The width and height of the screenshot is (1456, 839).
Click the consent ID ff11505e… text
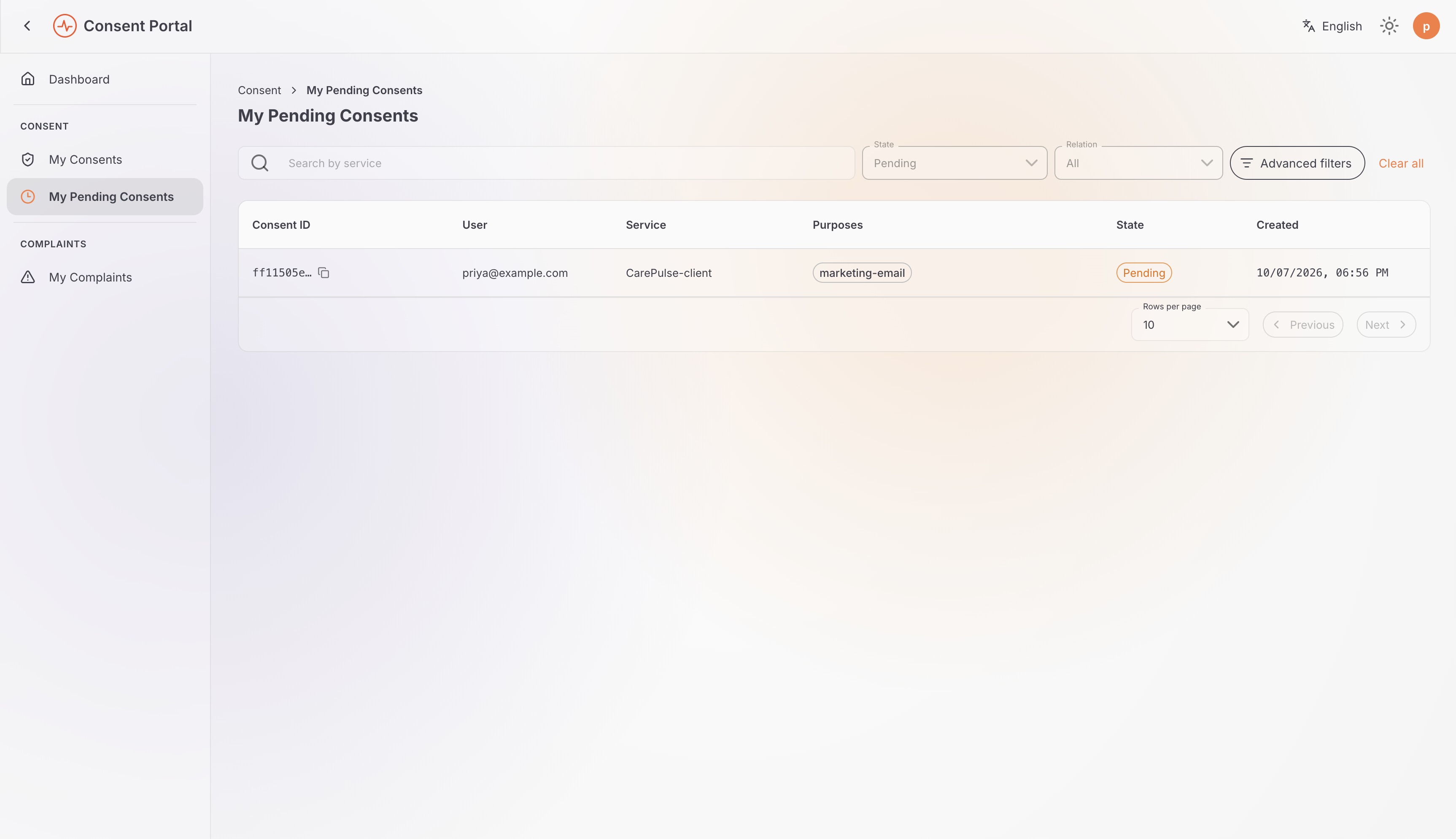click(x=281, y=273)
